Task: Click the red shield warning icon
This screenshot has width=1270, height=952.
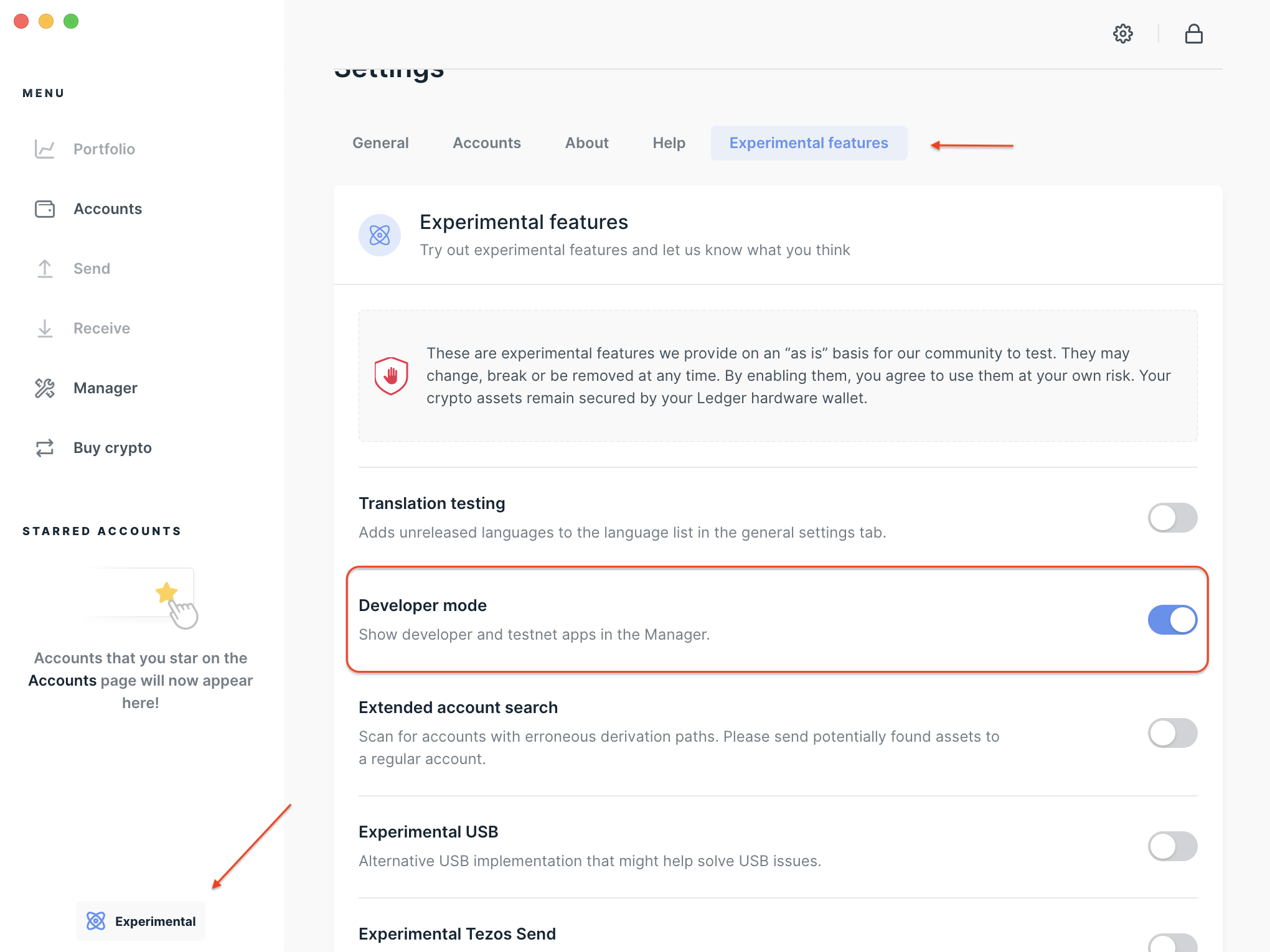Action: tap(391, 375)
